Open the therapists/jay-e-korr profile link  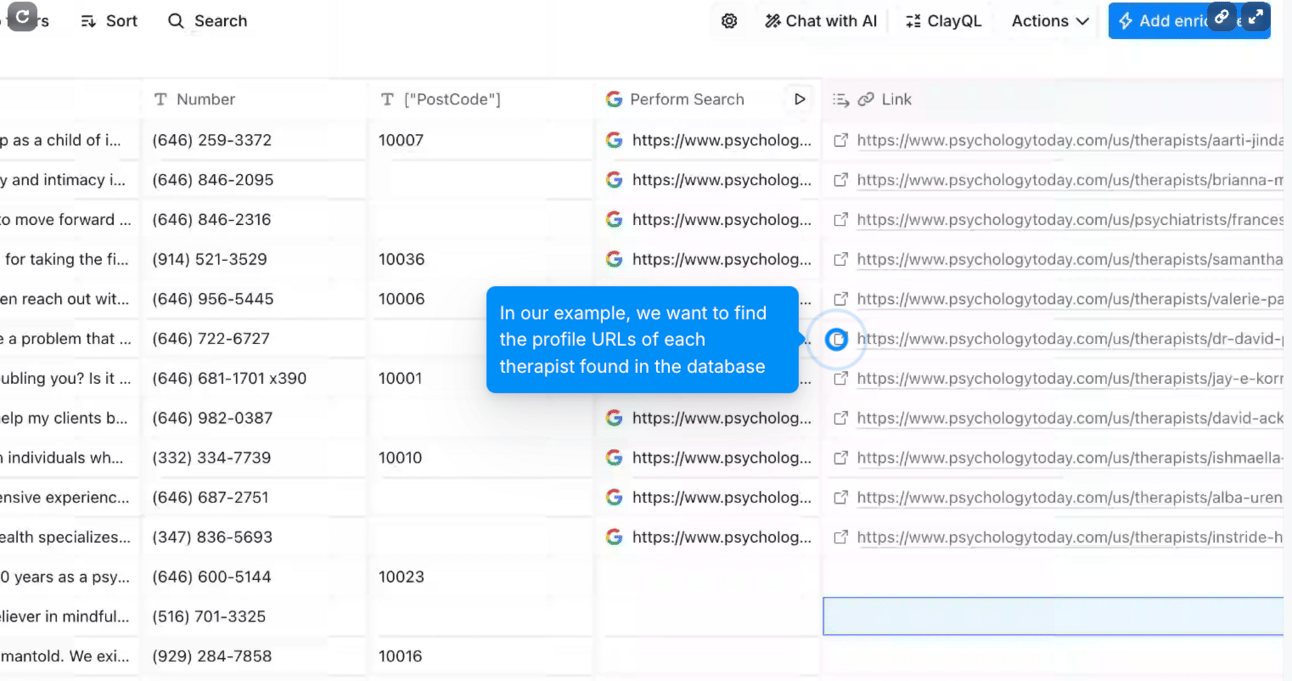(1070, 378)
